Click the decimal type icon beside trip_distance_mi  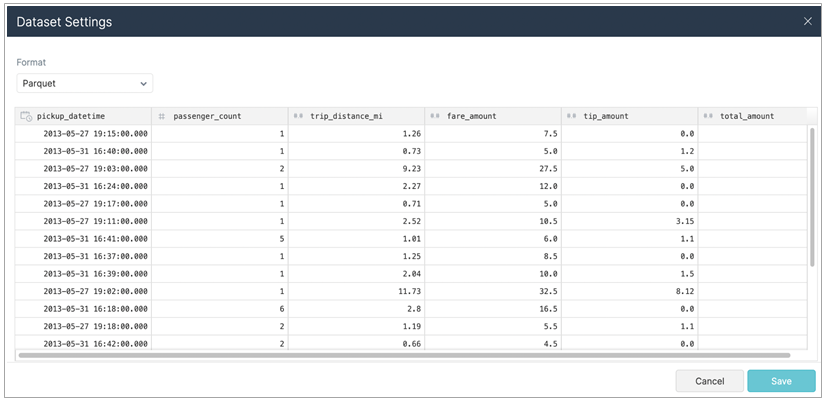pyautogui.click(x=299, y=116)
